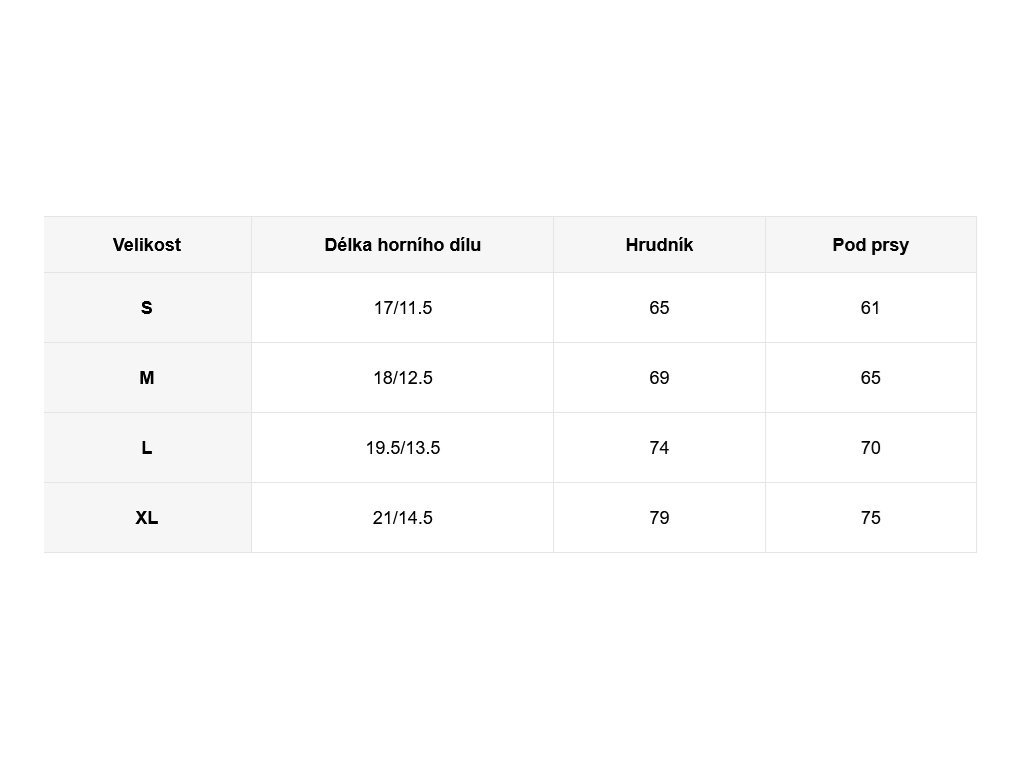Select the chest value 69
Screen dimensions: 1024x768
(x=659, y=377)
